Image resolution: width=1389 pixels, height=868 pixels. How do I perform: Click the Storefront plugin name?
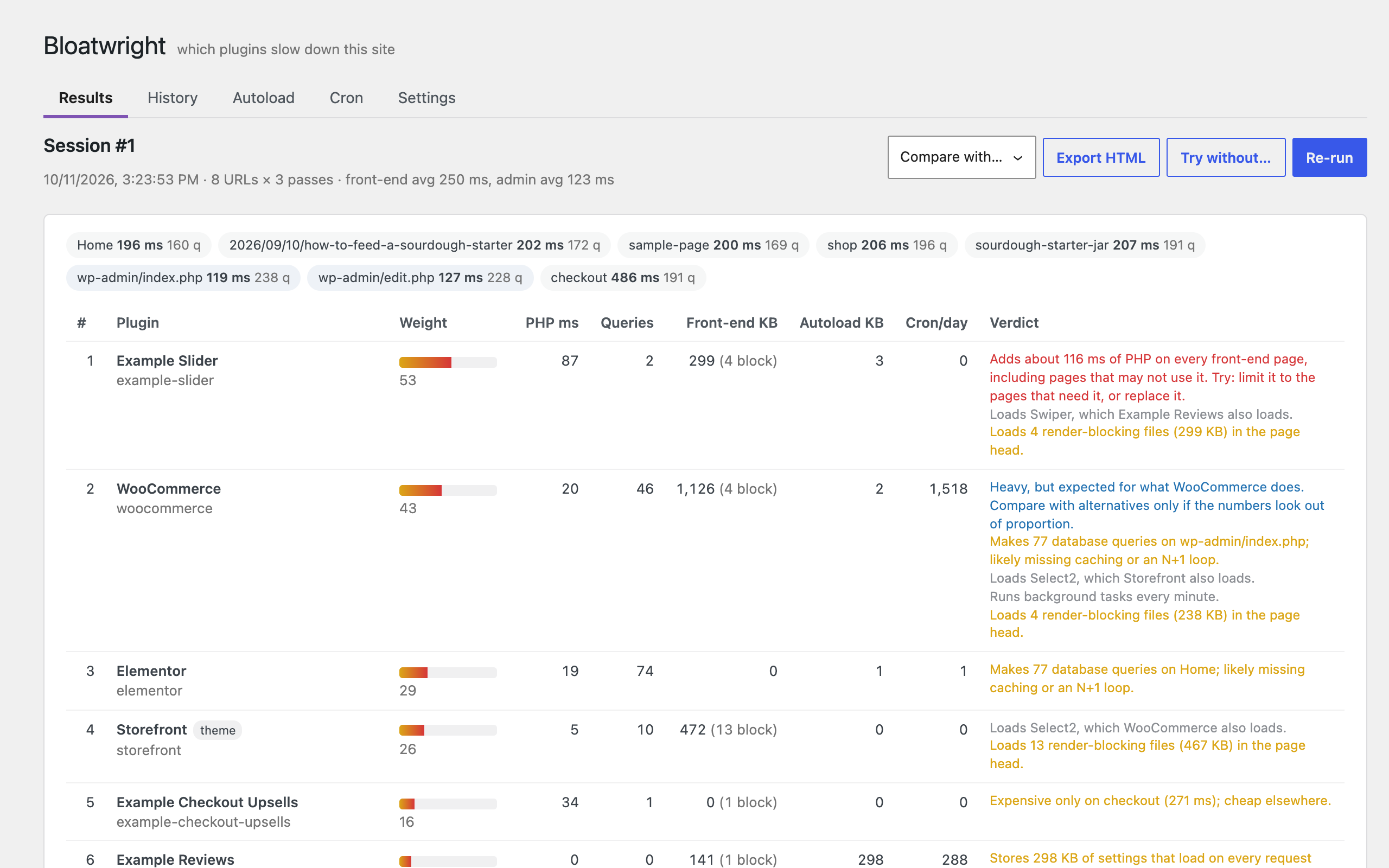click(151, 730)
